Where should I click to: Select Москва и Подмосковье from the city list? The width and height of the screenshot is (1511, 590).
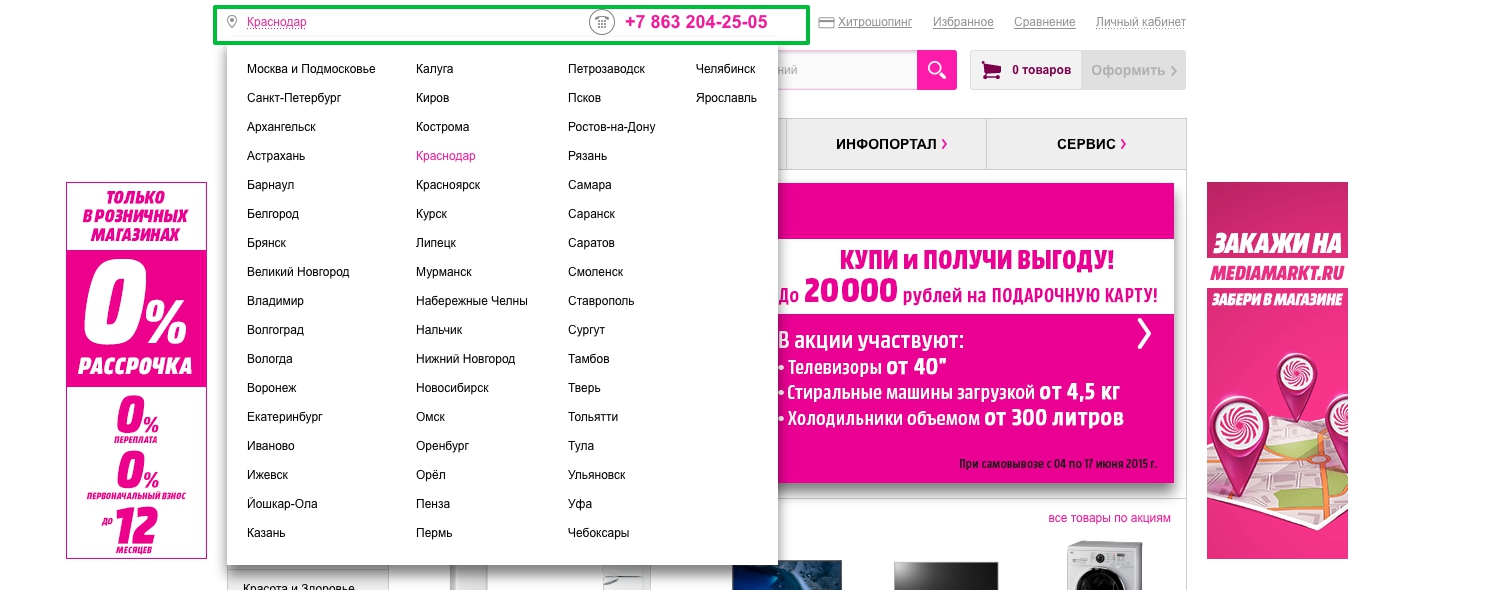tap(311, 69)
